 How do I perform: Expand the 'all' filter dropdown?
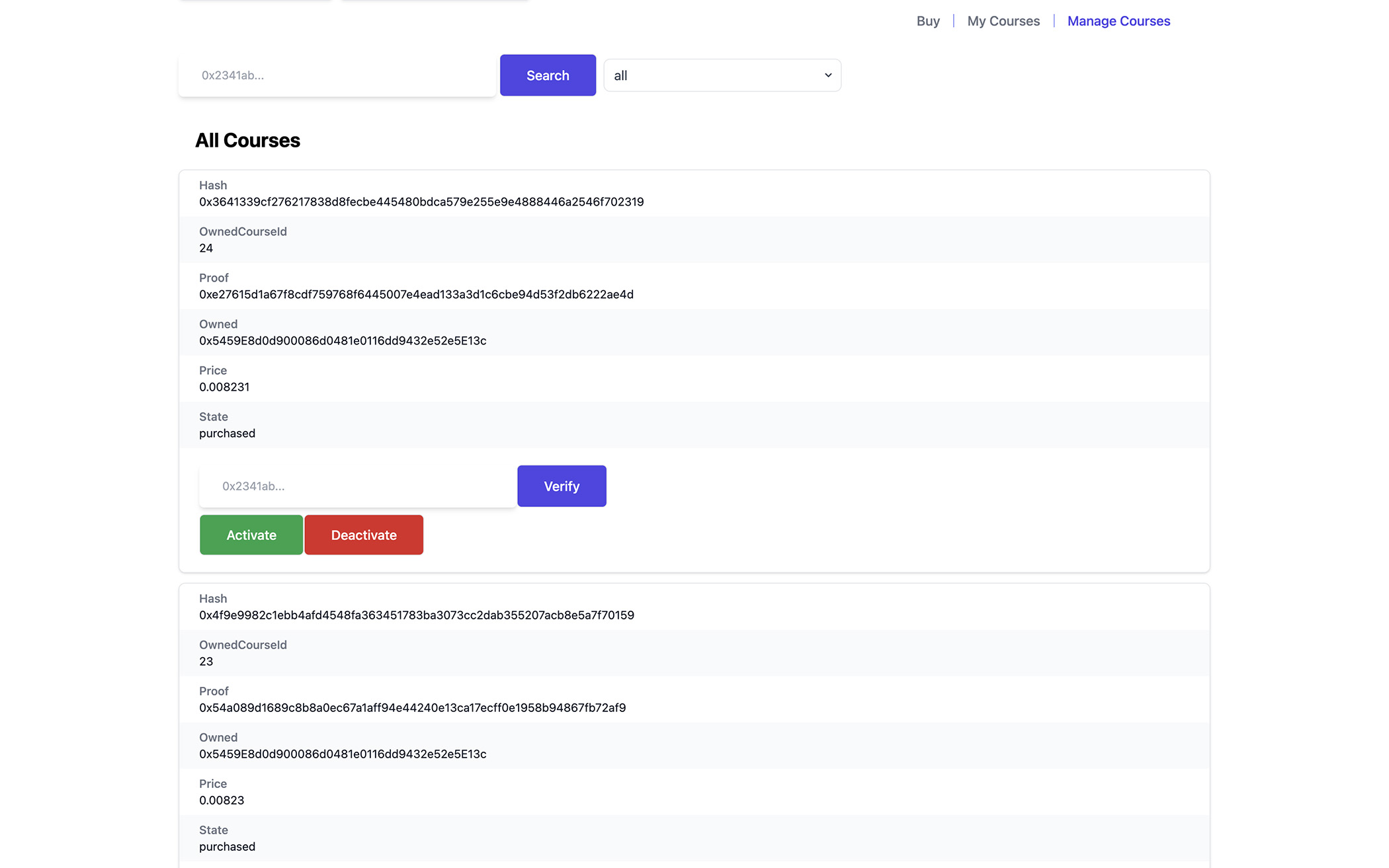point(722,75)
